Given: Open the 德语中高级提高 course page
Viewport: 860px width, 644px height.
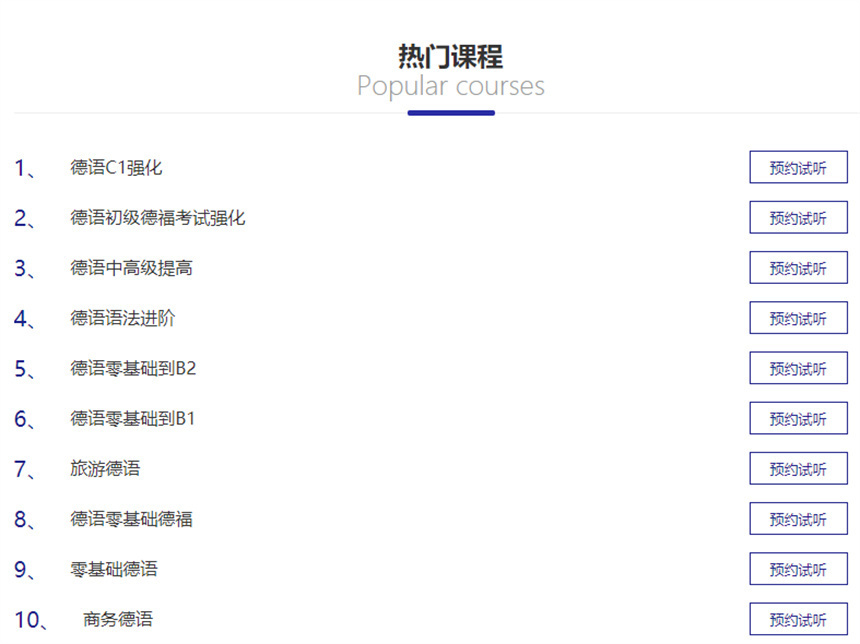Looking at the screenshot, I should click(x=133, y=267).
